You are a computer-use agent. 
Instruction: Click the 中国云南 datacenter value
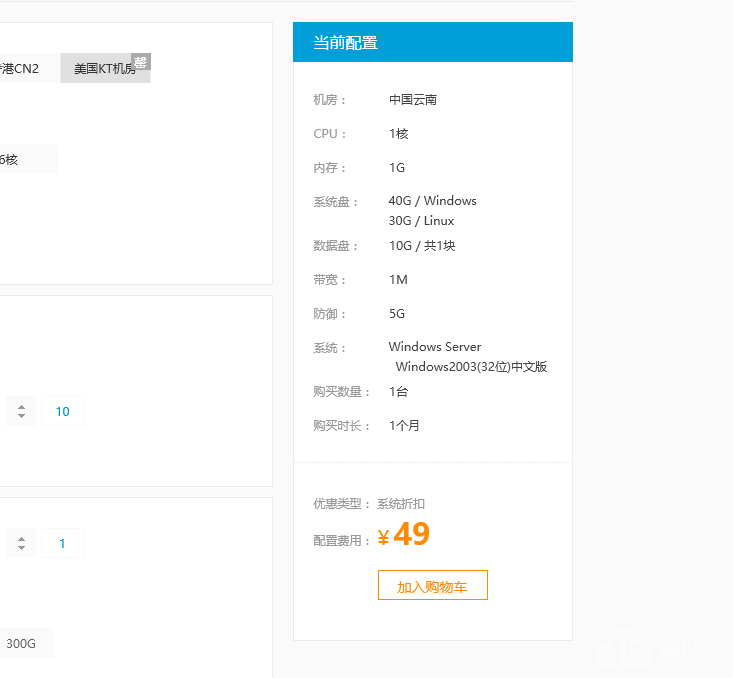pos(412,100)
